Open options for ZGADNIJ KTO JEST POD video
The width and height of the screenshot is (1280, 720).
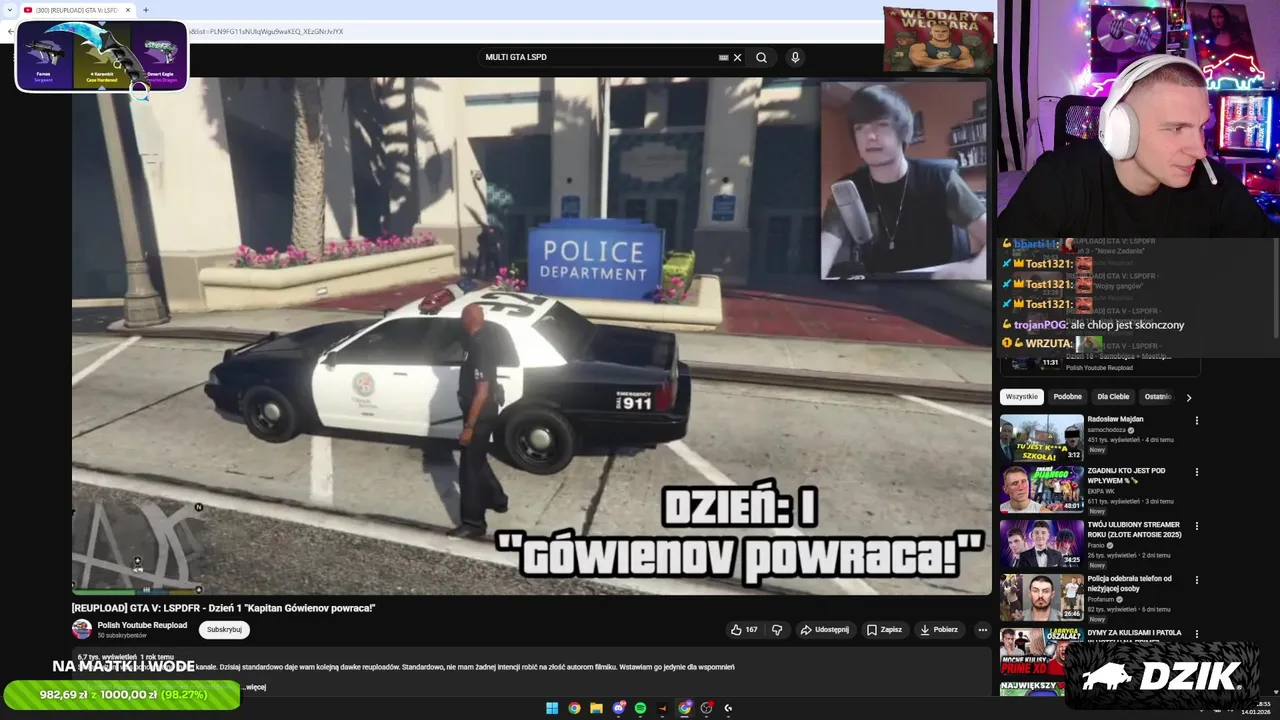(1196, 472)
